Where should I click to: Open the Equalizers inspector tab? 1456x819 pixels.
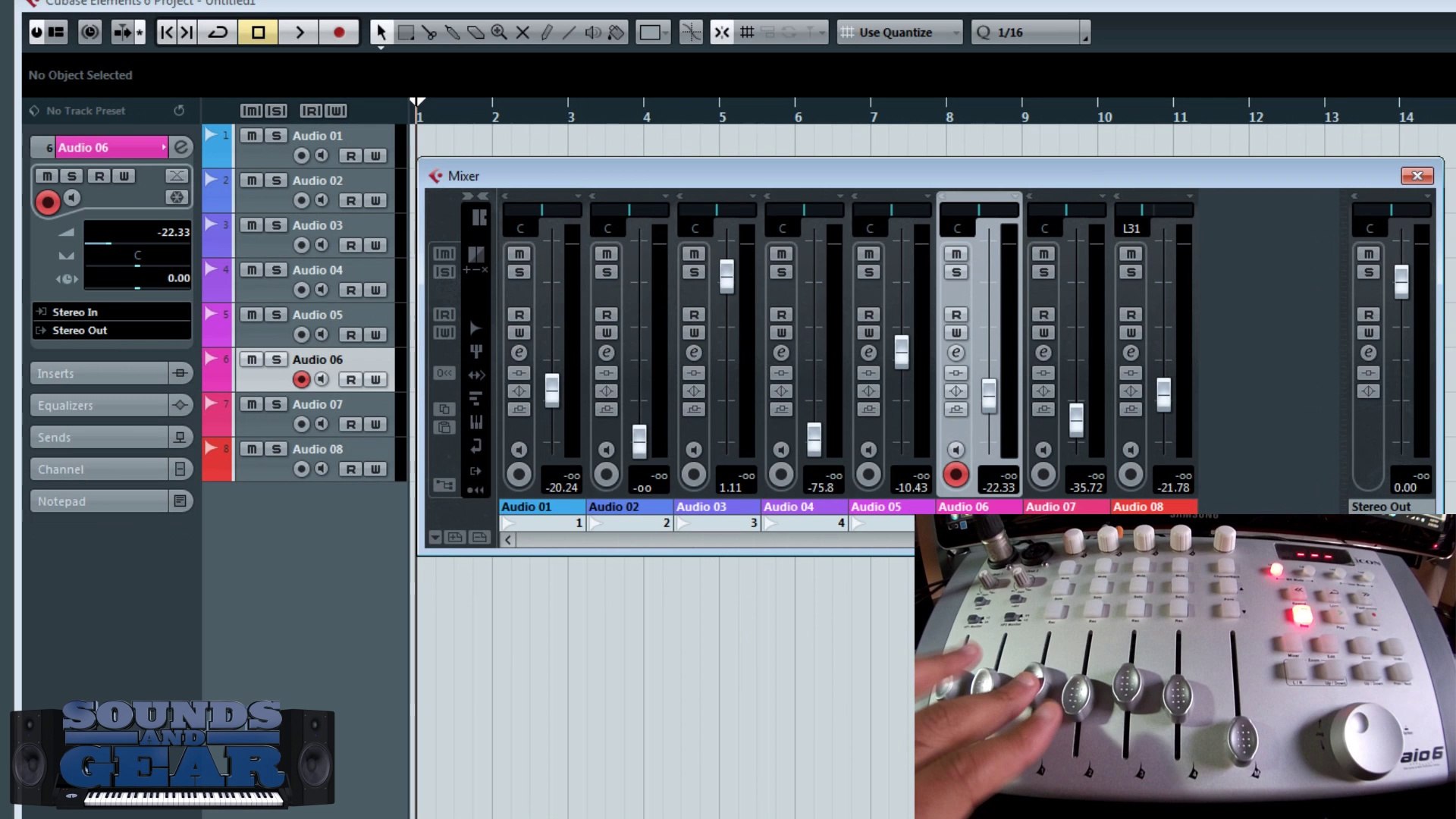click(99, 406)
